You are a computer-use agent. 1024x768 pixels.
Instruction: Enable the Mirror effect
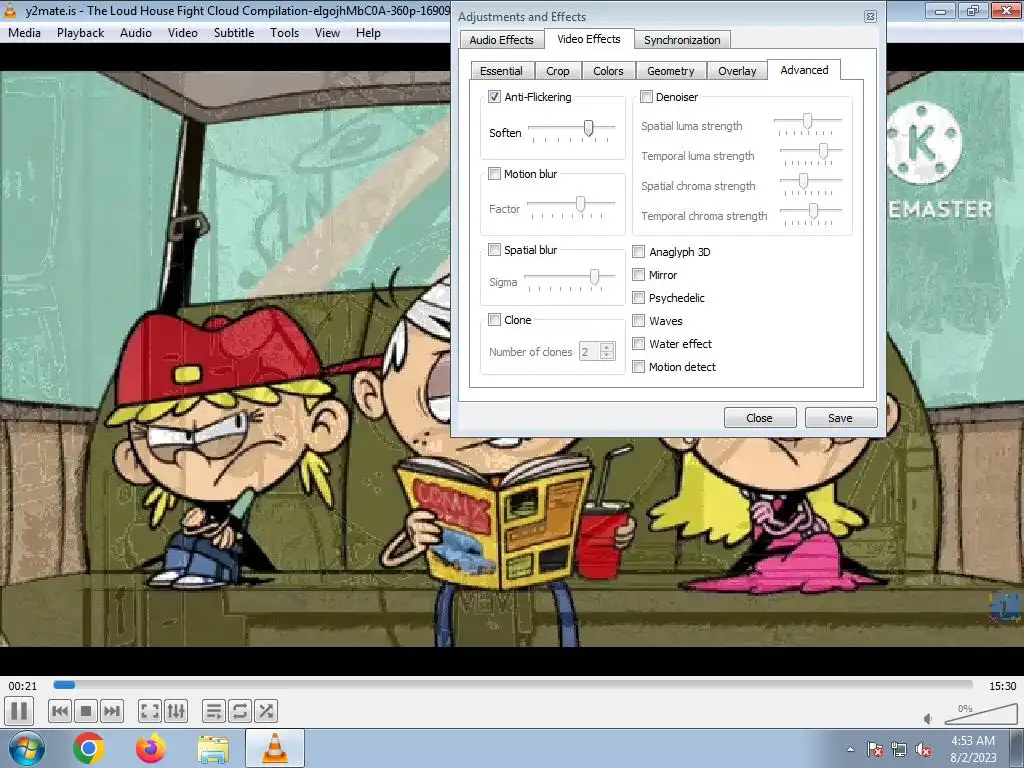click(x=639, y=275)
